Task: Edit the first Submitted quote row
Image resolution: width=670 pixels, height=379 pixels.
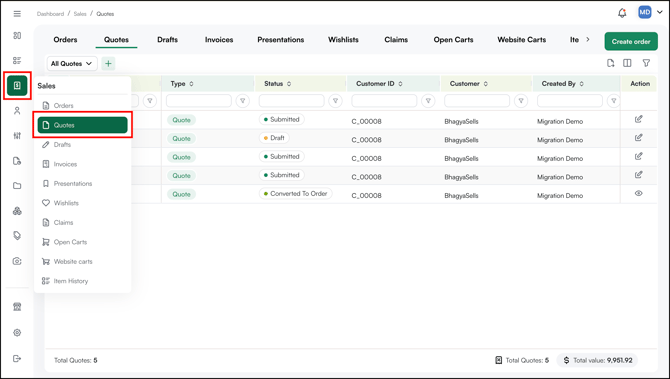Action: 638,119
